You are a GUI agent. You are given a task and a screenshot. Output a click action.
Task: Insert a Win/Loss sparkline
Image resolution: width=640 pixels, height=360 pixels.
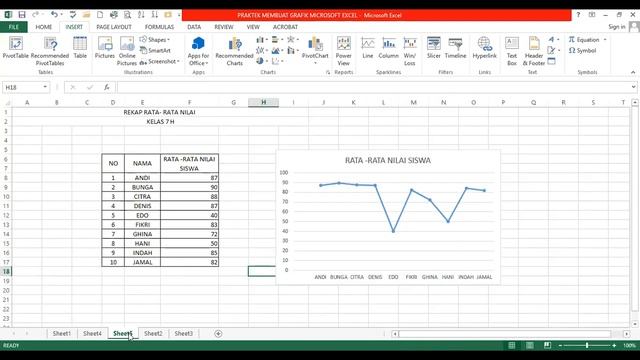[410, 51]
